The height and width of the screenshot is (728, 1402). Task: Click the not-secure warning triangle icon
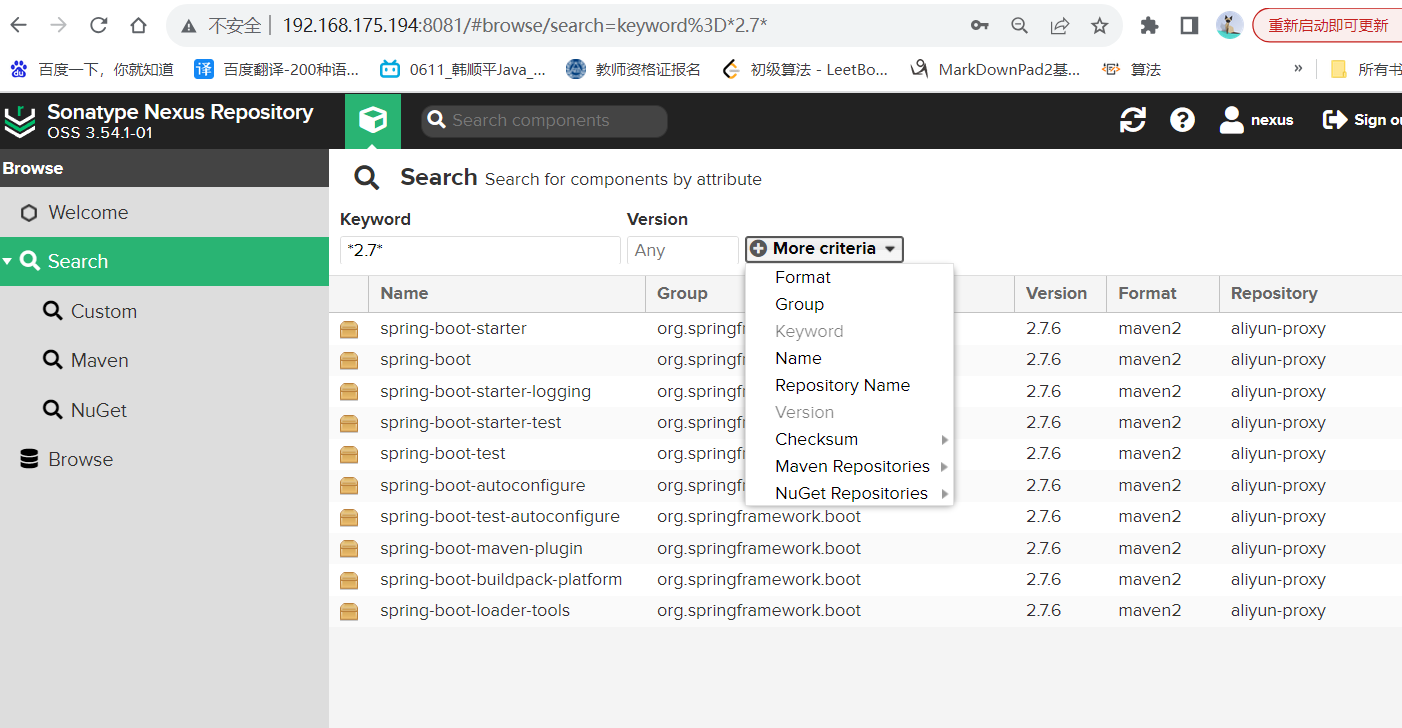[x=189, y=26]
